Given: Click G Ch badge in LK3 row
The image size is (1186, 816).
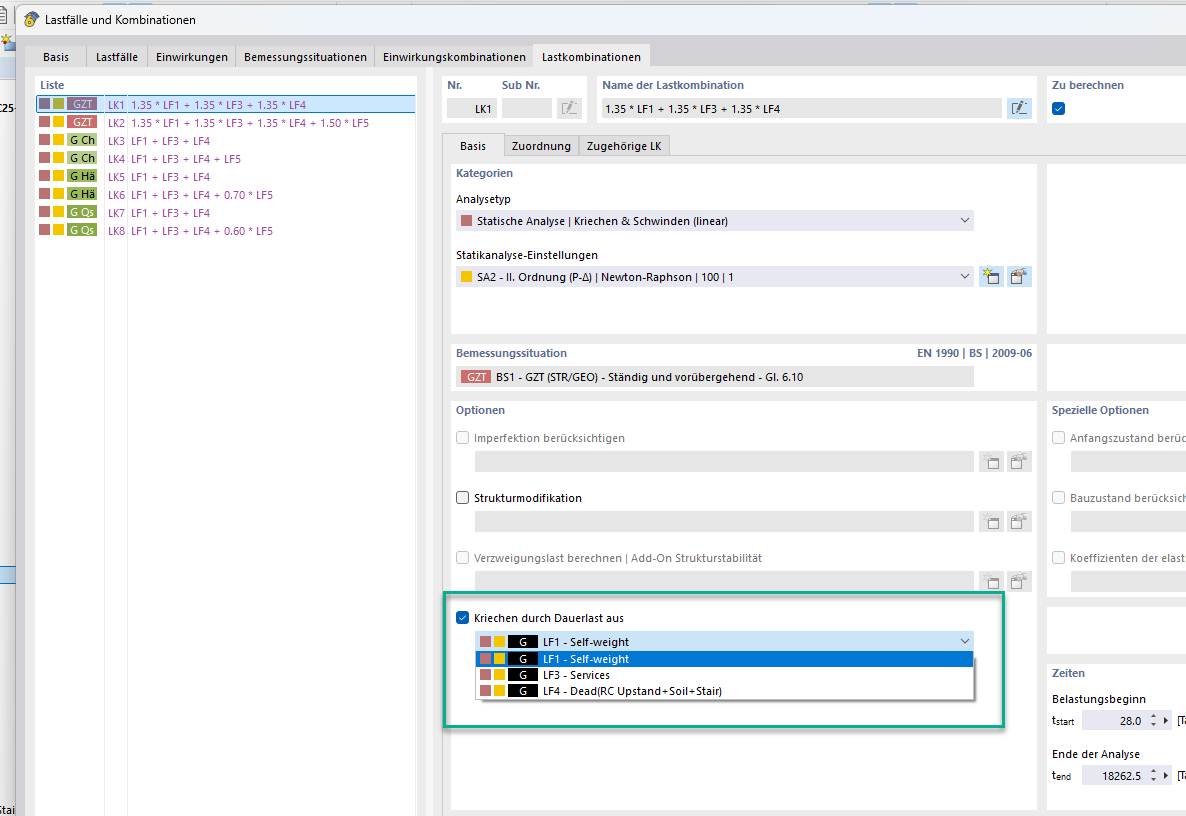Looking at the screenshot, I should pyautogui.click(x=82, y=141).
